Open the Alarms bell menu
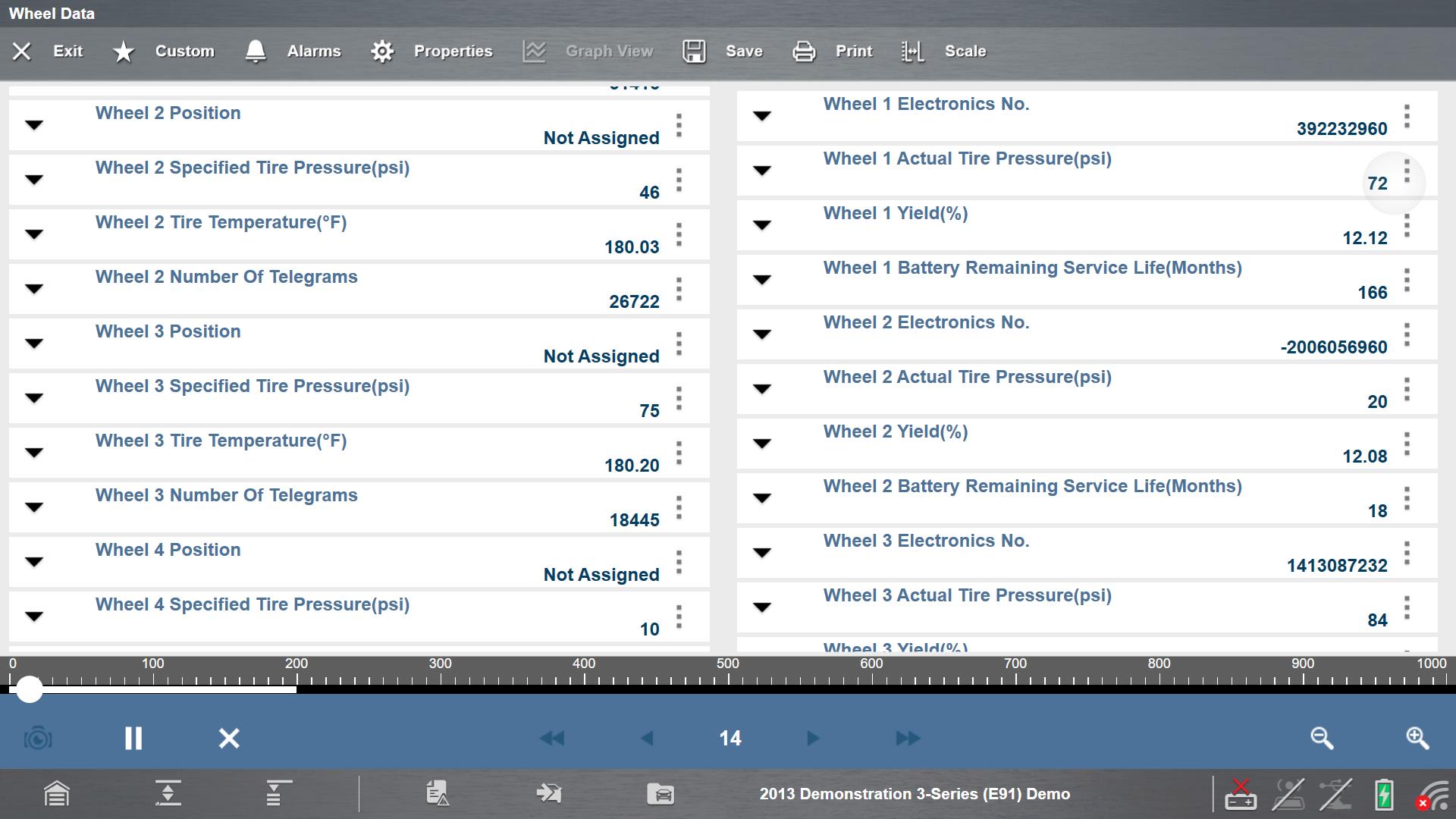The image size is (1456, 819). click(x=256, y=51)
